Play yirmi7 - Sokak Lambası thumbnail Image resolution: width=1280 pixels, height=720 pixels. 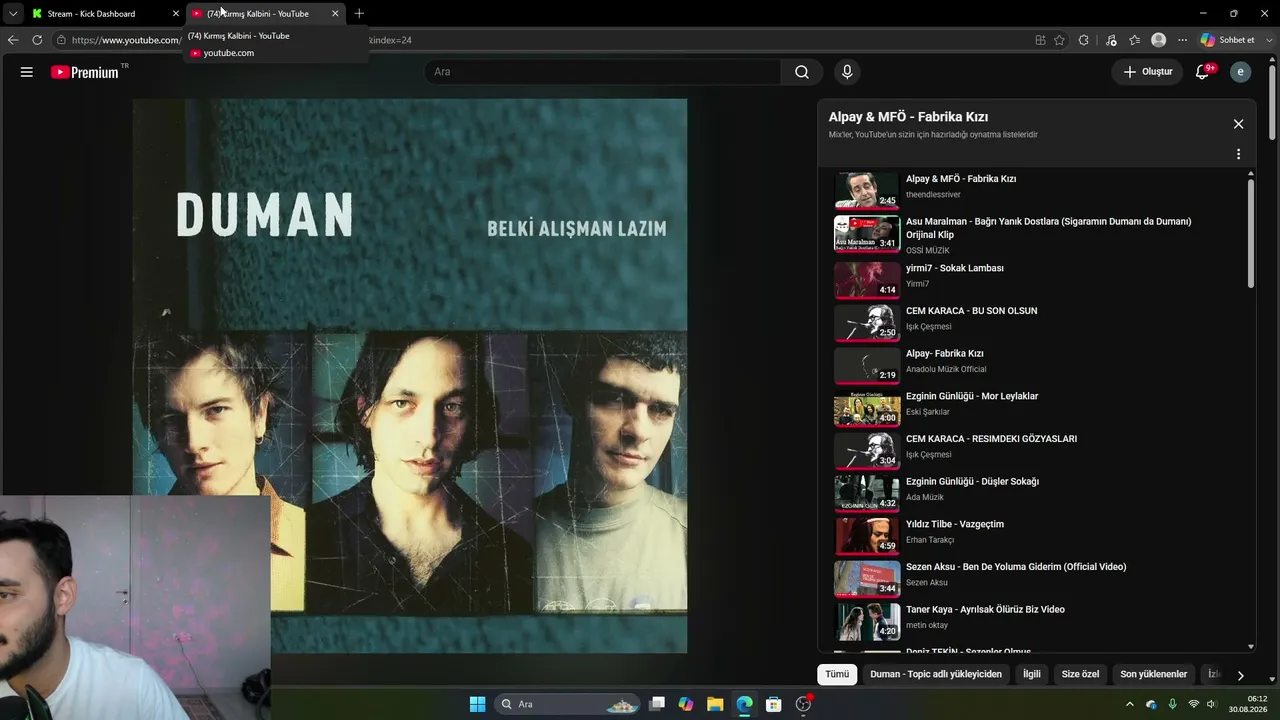(867, 279)
